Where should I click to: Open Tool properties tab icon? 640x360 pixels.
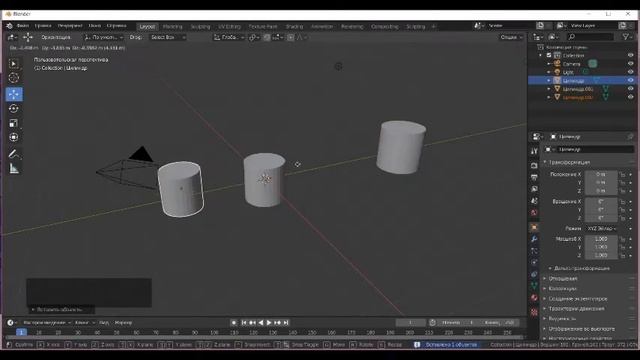[x=534, y=151]
